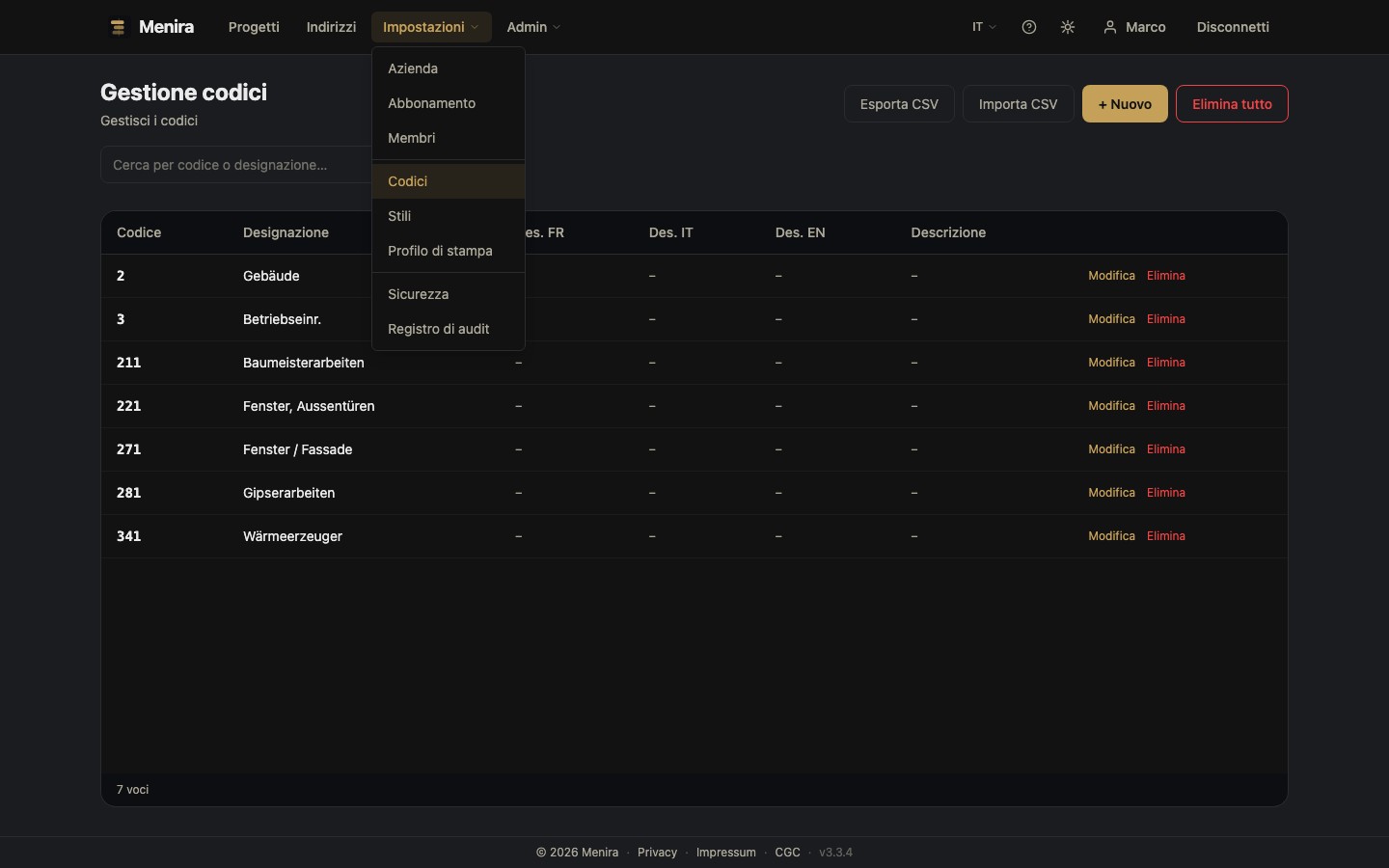The width and height of the screenshot is (1389, 868).
Task: Click the Des. EN column header
Action: click(800, 232)
